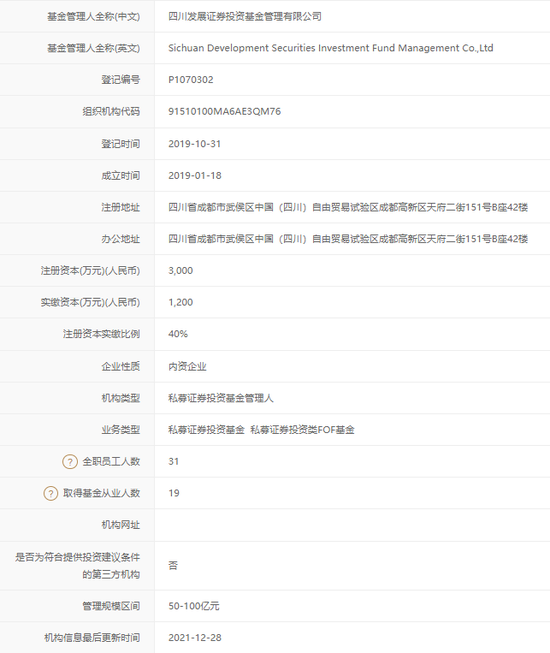Select management scale 50-100亿元

click(194, 606)
